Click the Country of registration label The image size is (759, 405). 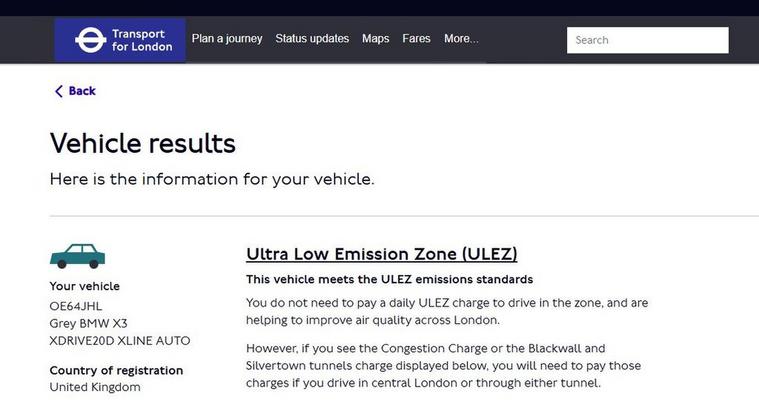point(116,371)
